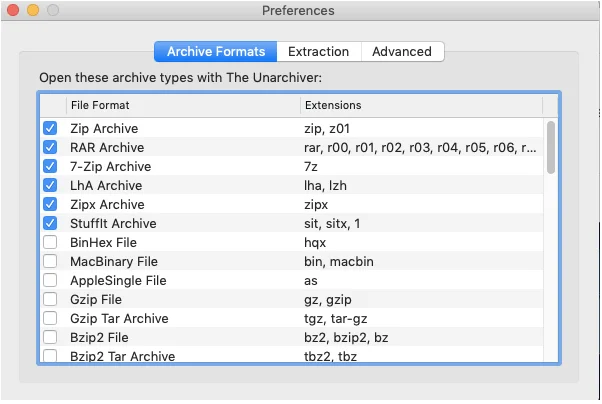The width and height of the screenshot is (602, 404).
Task: Toggle the Zipx Archive checkbox off
Action: (x=50, y=205)
